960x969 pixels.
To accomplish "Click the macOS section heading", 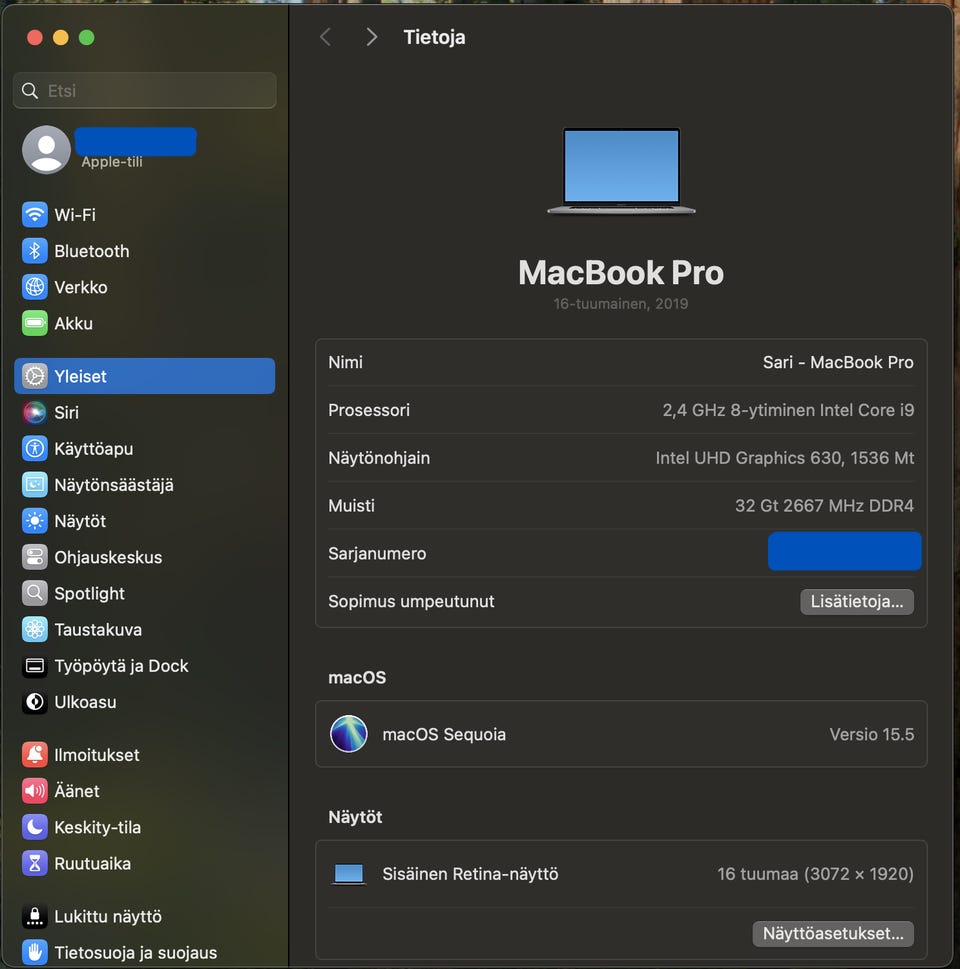I will coord(357,677).
